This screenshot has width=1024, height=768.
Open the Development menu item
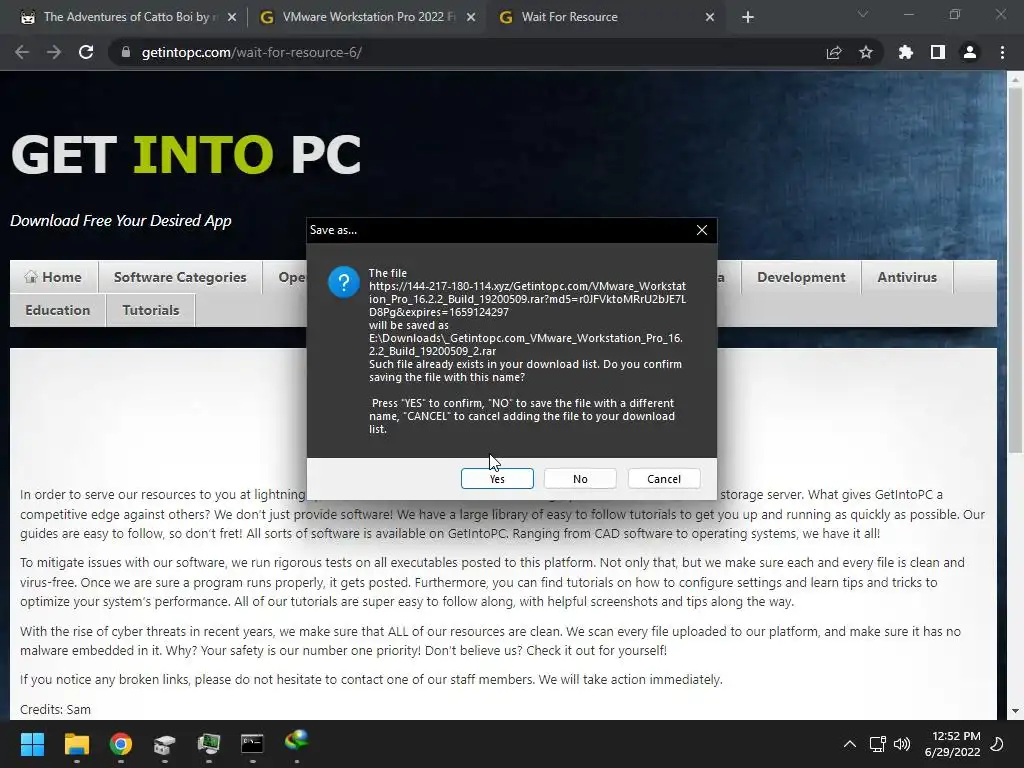tap(801, 277)
